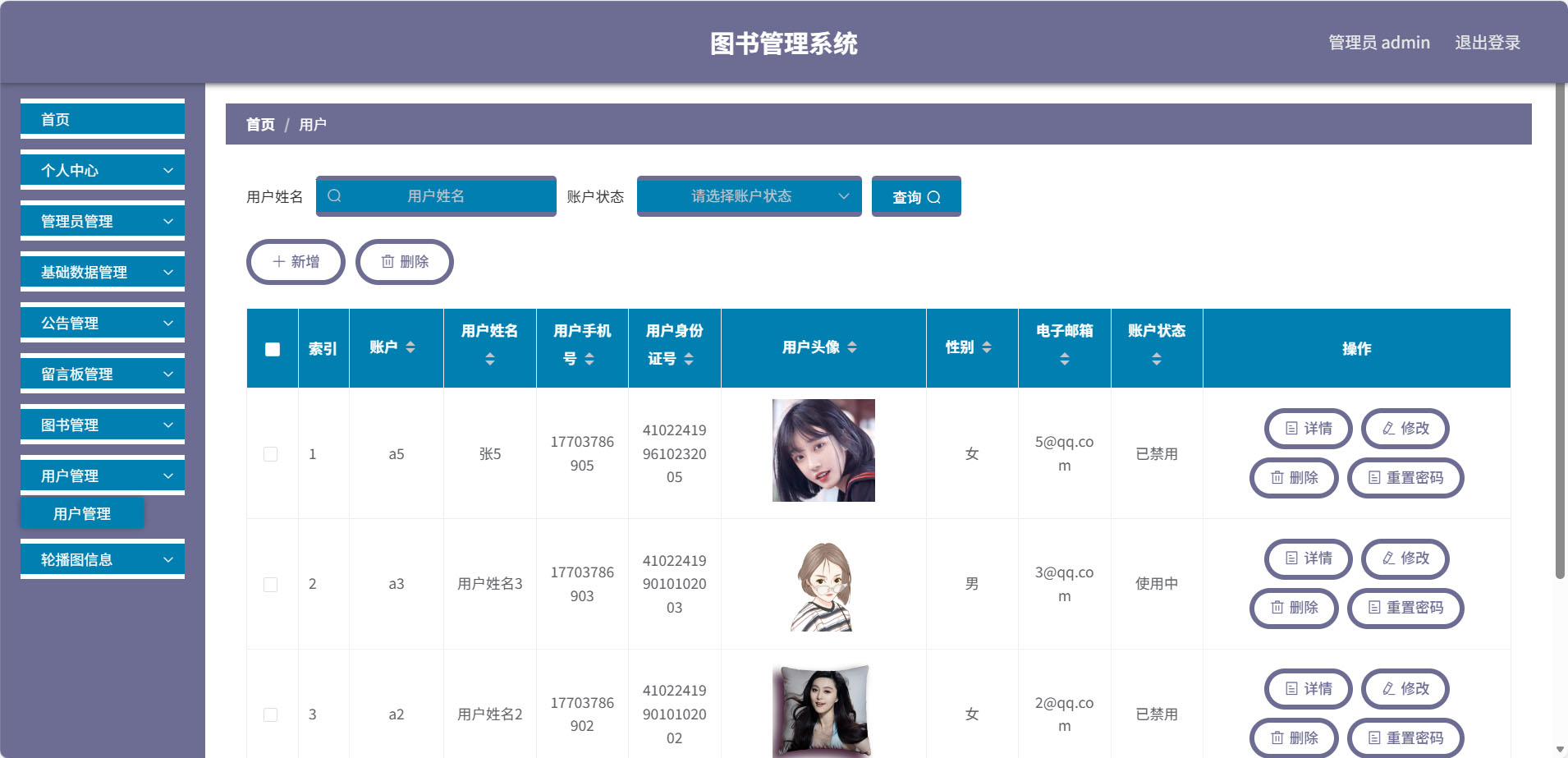Image resolution: width=1568 pixels, height=758 pixels.
Task: Select 用户管理 submenu item
Action: 82,513
